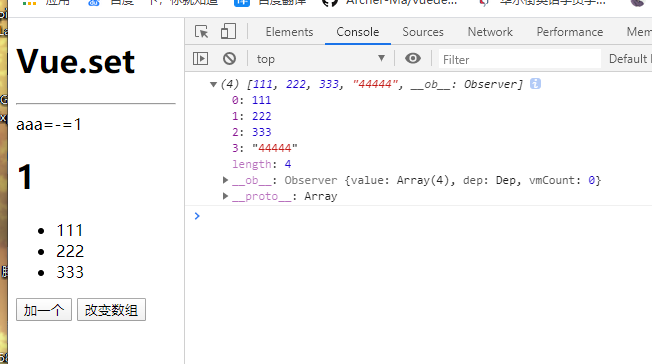Clear console with the ban icon
The width and height of the screenshot is (652, 364).
click(229, 59)
